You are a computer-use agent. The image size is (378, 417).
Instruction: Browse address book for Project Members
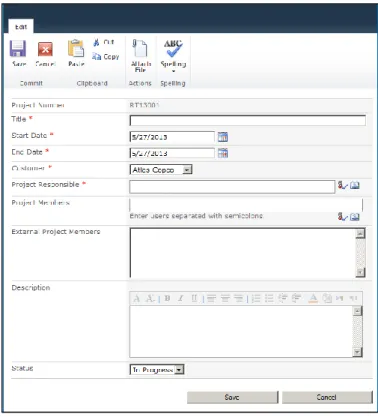[355, 217]
